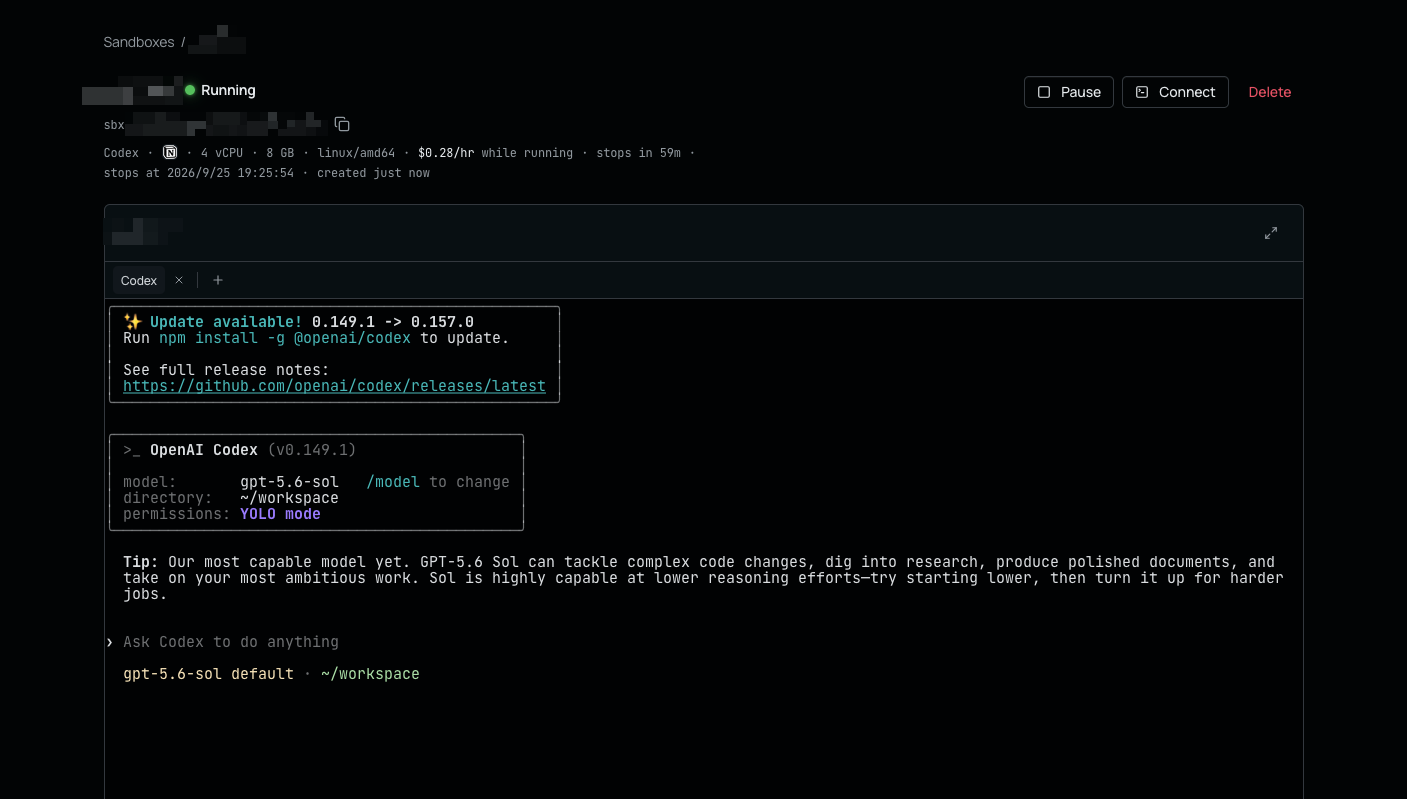Click the YOLO mode permissions text
Screen dimensions: 1407x799
tap(280, 514)
